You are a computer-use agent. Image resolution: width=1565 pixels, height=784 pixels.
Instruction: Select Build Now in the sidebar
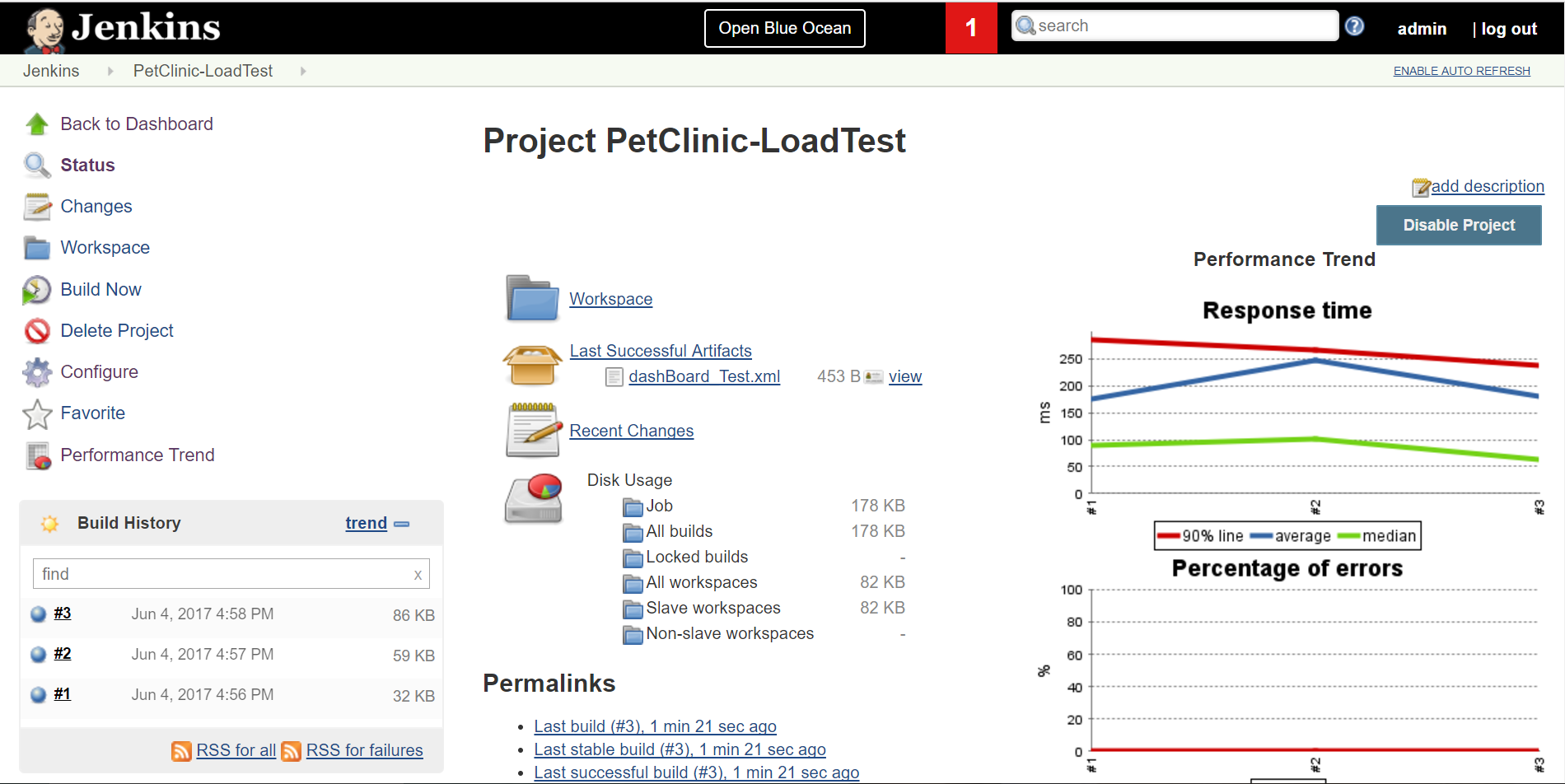[100, 290]
